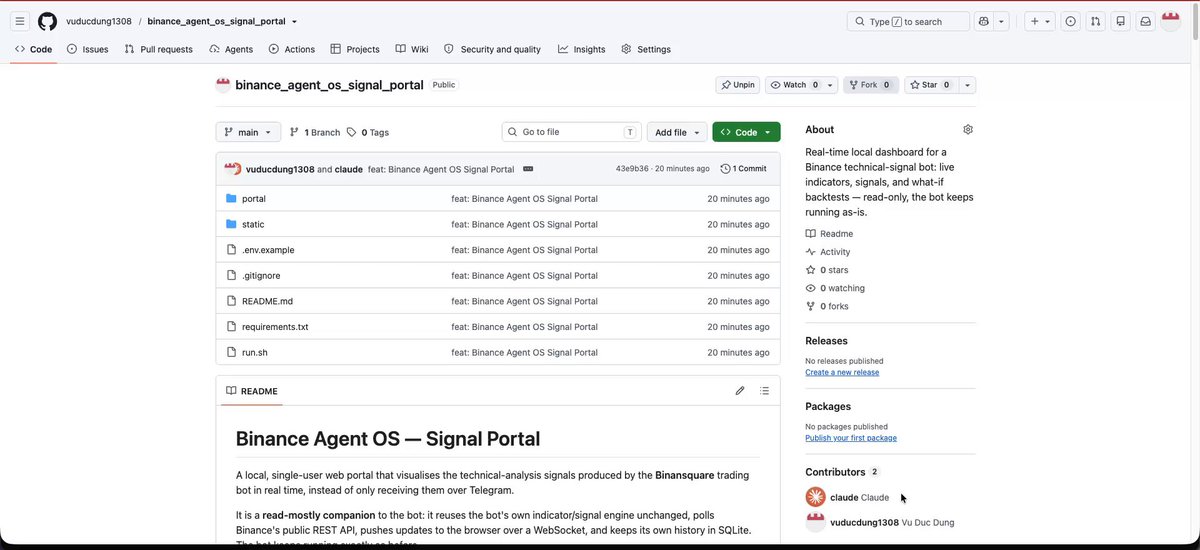Open the repository switcher dropdown caret
This screenshot has width=1200, height=550.
click(x=294, y=21)
